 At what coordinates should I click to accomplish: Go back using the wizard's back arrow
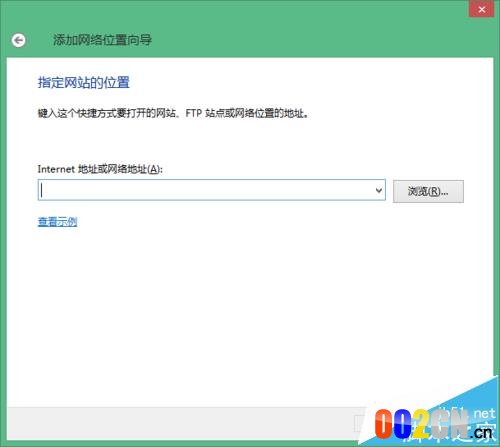(x=18, y=40)
